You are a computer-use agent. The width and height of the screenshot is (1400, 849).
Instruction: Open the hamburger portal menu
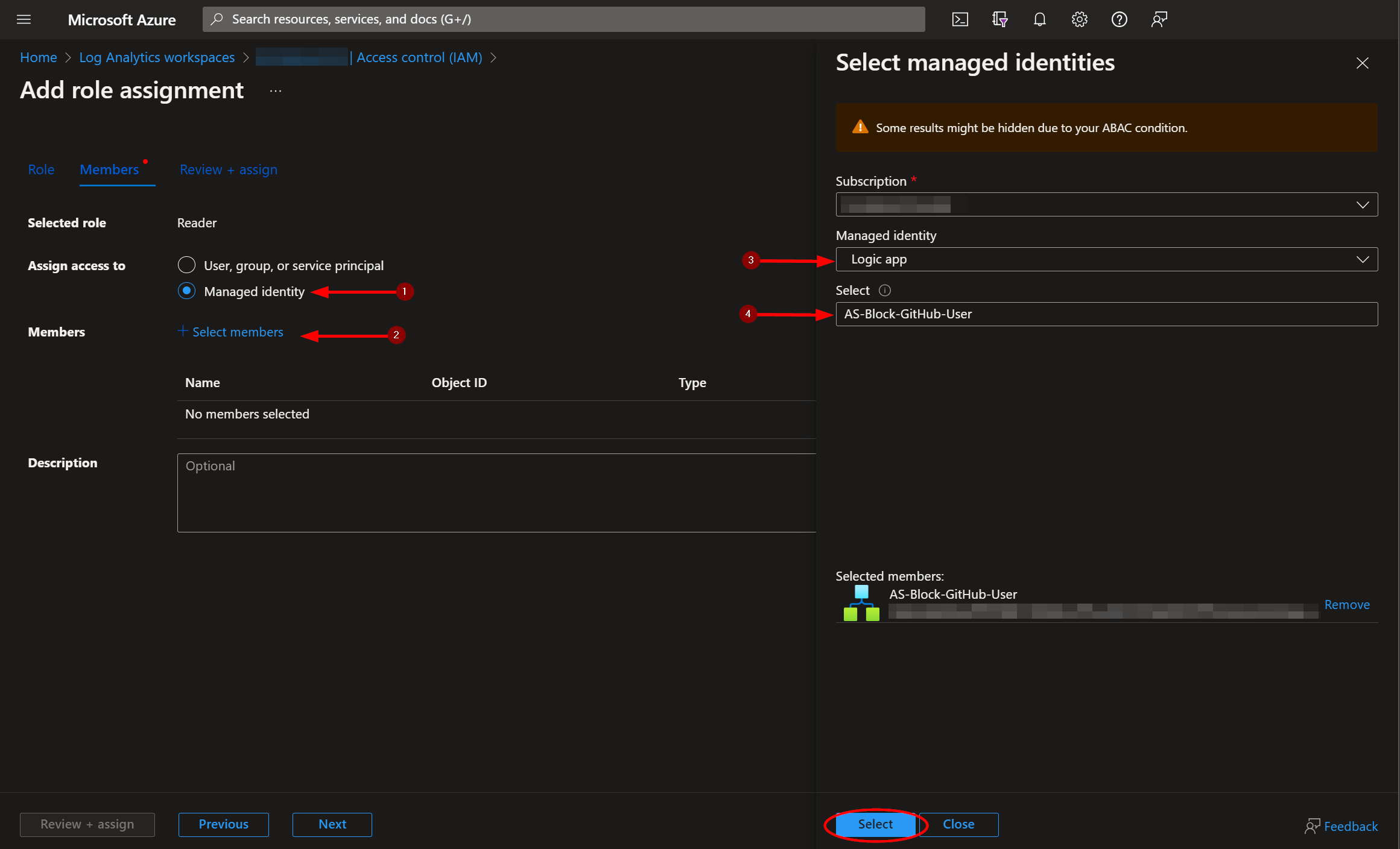pos(24,19)
